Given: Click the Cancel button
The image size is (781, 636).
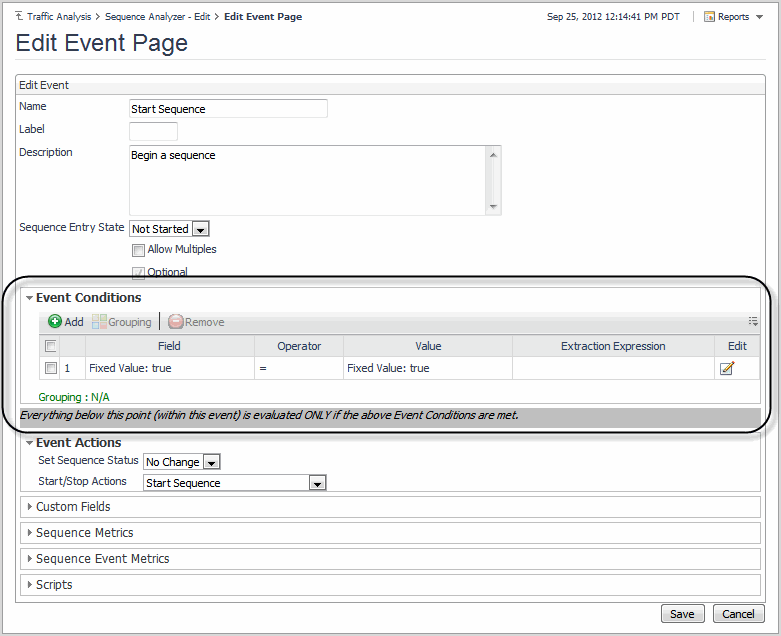Looking at the screenshot, I should point(738,614).
